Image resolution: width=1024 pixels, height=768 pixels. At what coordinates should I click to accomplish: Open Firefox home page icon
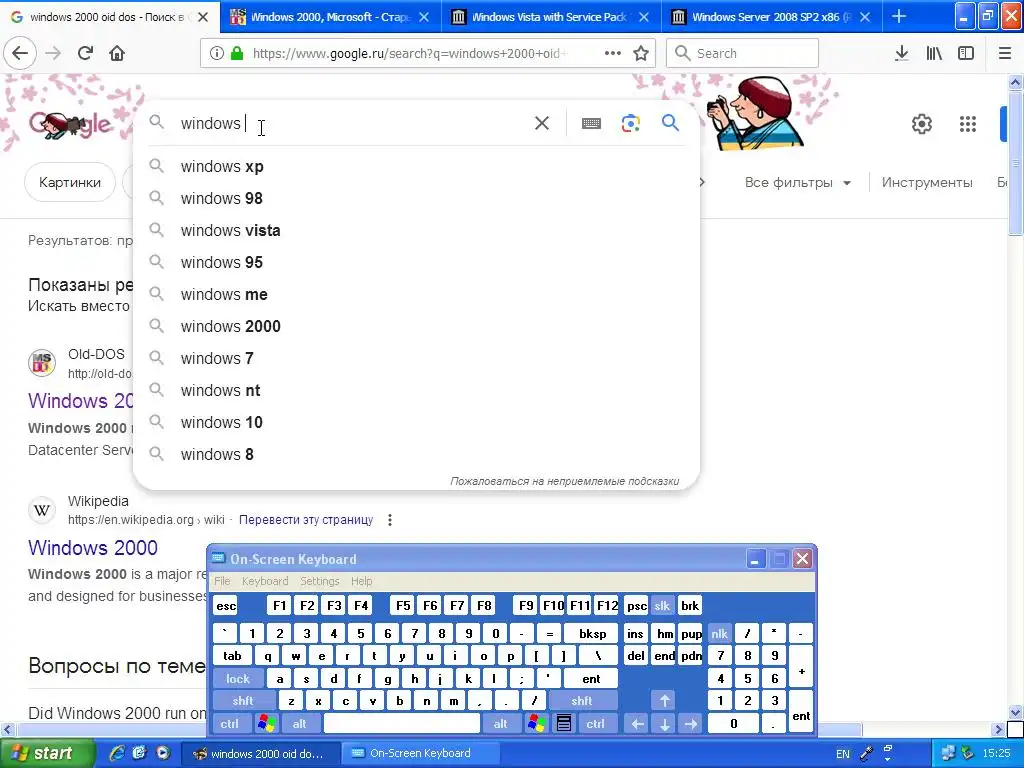tap(117, 53)
